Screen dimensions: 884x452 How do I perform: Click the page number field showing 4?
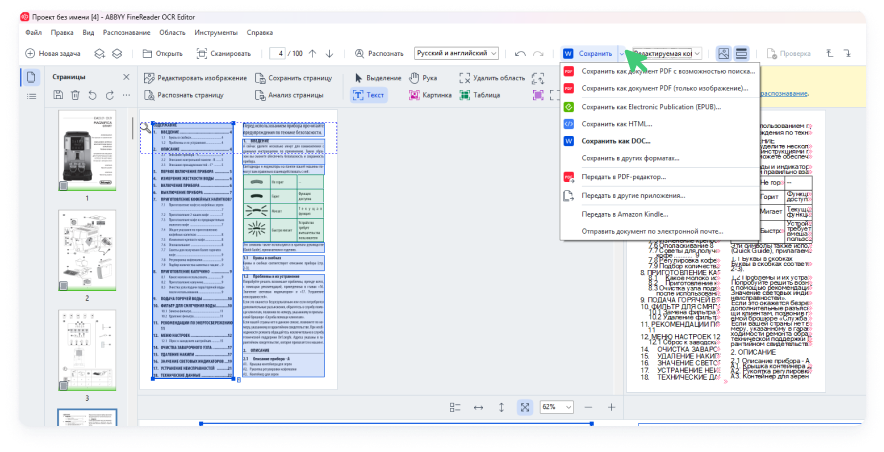tap(278, 54)
